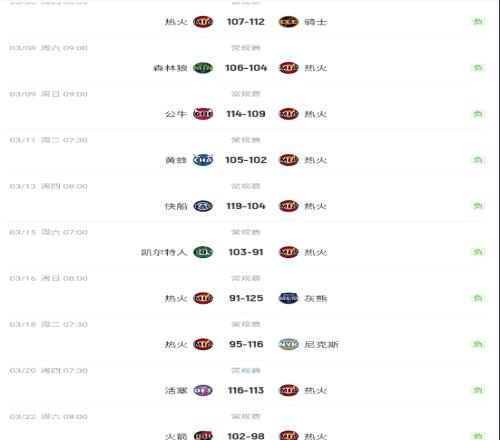This screenshot has width=500, height=440.
Task: Click the Pistons DET team logo
Action: tap(203, 390)
